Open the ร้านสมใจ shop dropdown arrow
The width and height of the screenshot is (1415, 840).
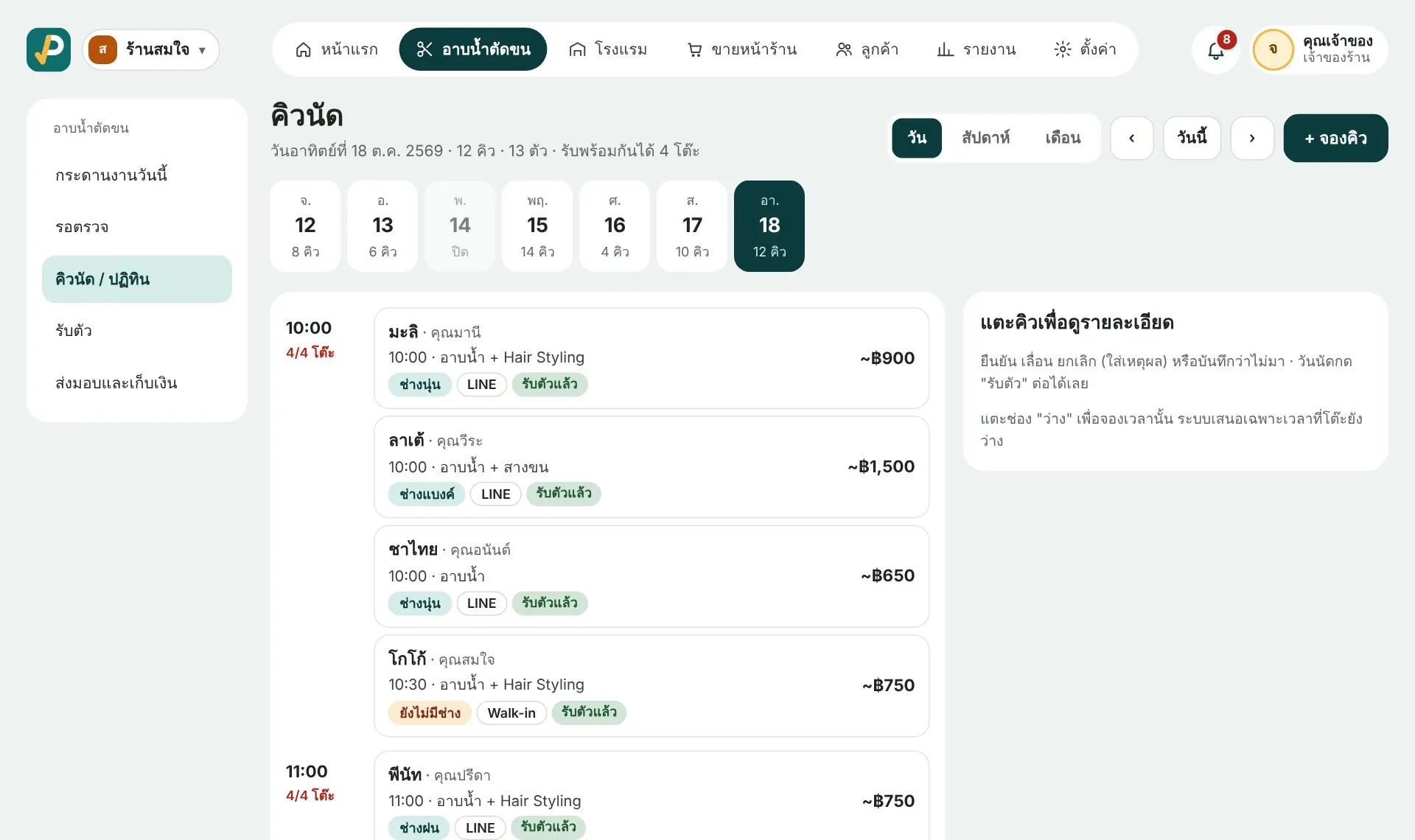[x=202, y=50]
